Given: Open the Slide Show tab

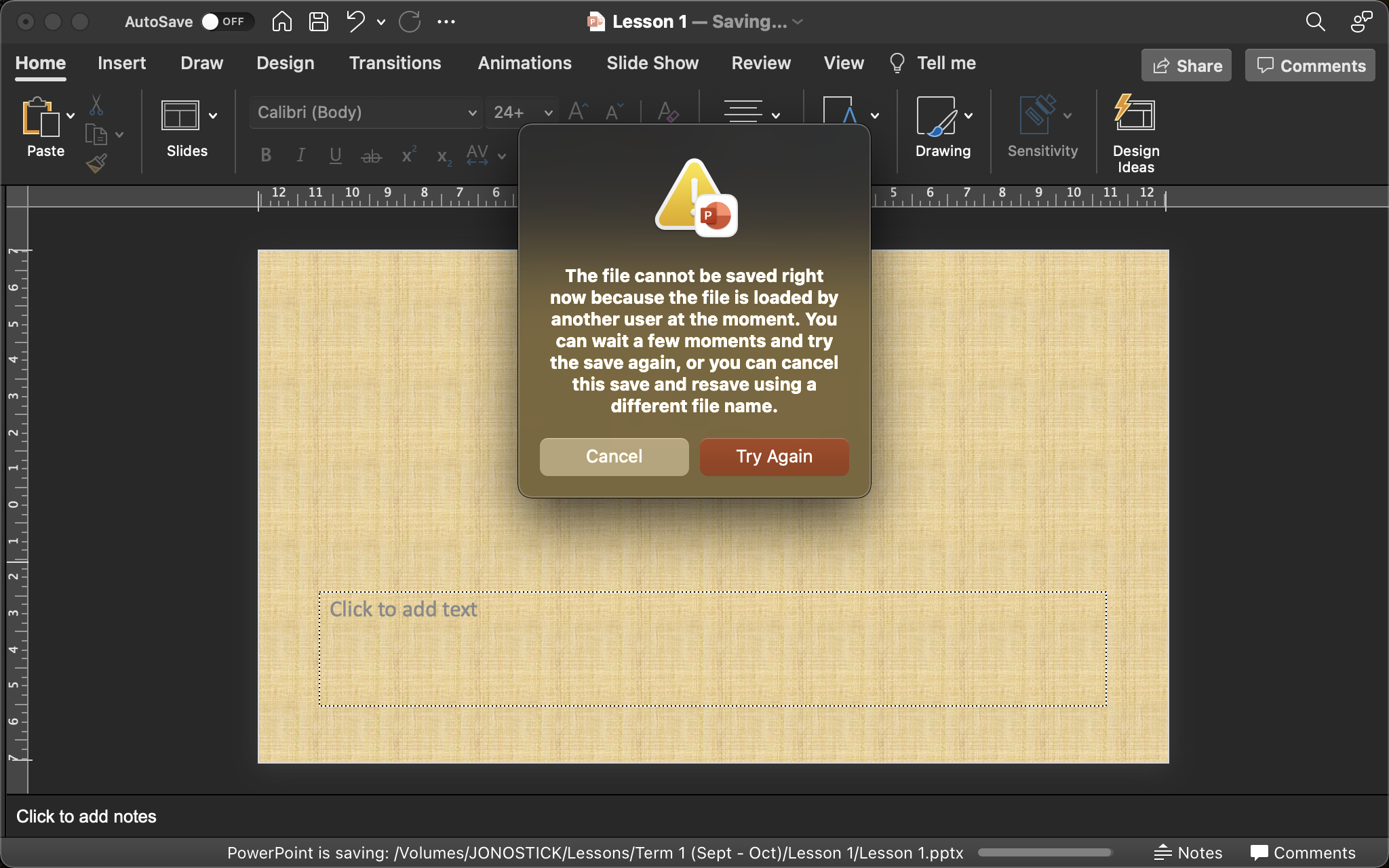Looking at the screenshot, I should (x=652, y=63).
